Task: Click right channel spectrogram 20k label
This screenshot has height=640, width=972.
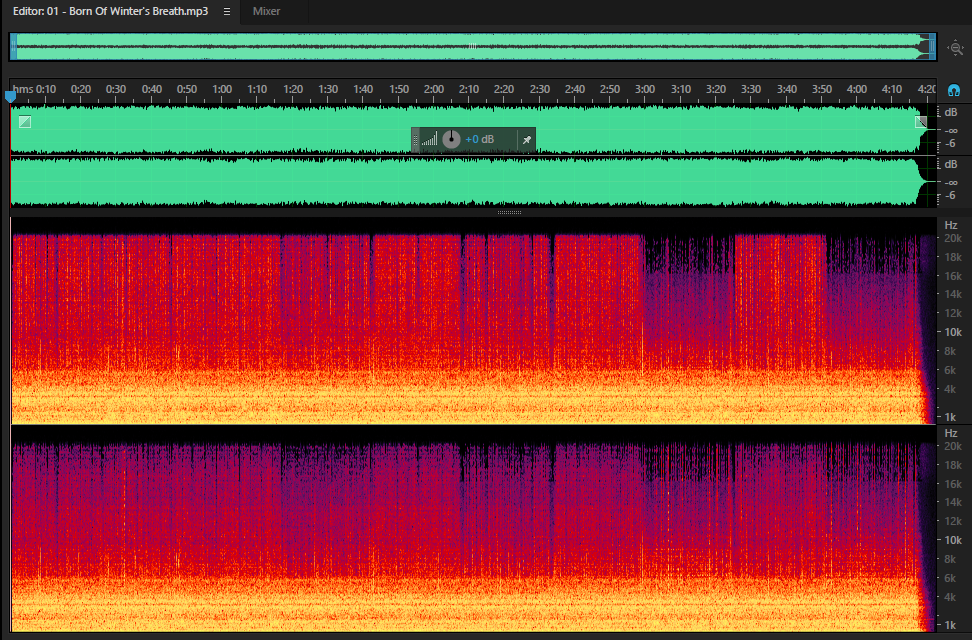Action: (953, 446)
